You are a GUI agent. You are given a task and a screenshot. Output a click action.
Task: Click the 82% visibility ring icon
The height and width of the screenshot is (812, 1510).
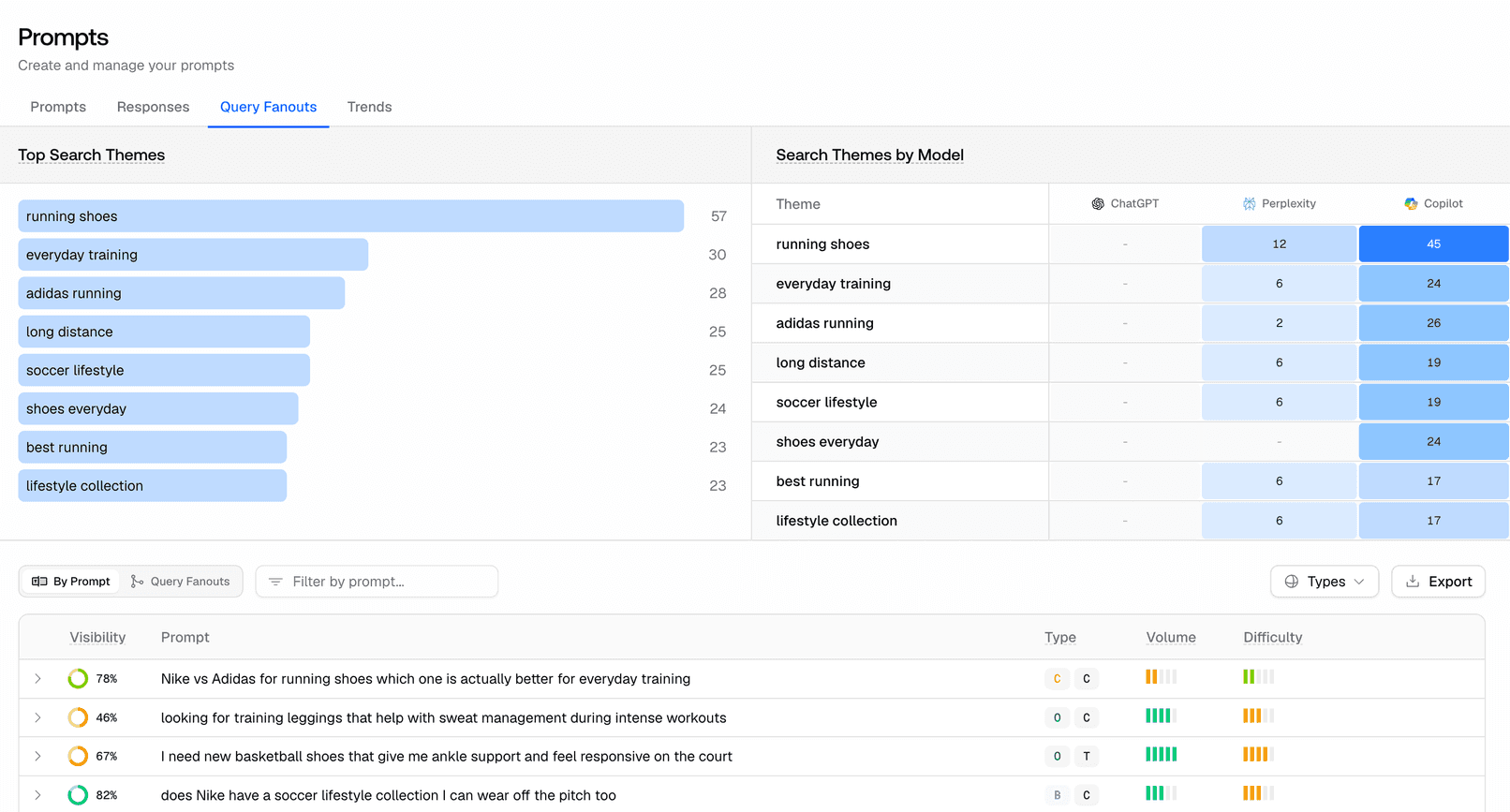(78, 795)
